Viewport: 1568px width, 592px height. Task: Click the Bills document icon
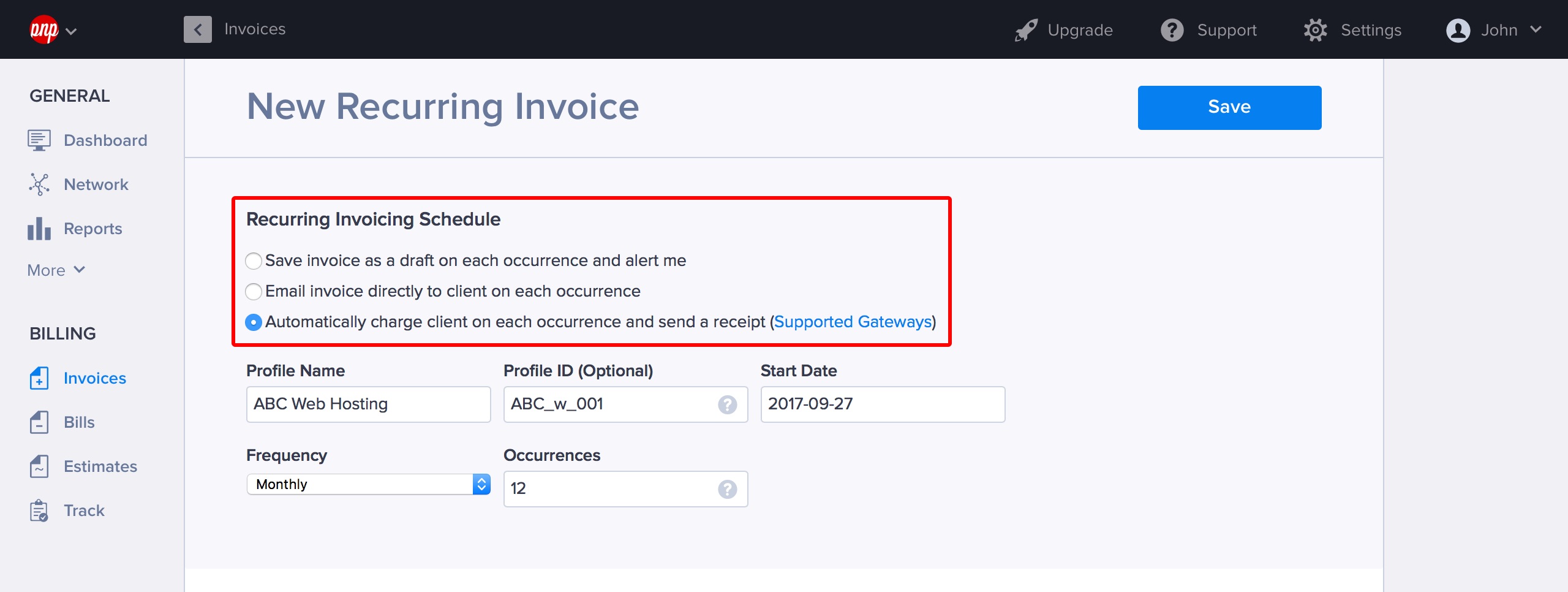click(x=39, y=422)
